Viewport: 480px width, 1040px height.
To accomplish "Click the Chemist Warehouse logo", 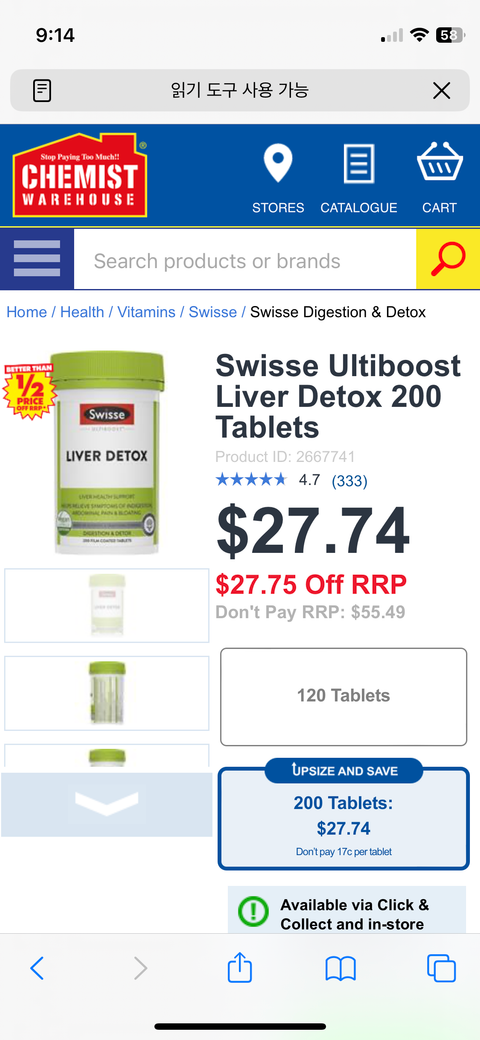I will pyautogui.click(x=80, y=175).
